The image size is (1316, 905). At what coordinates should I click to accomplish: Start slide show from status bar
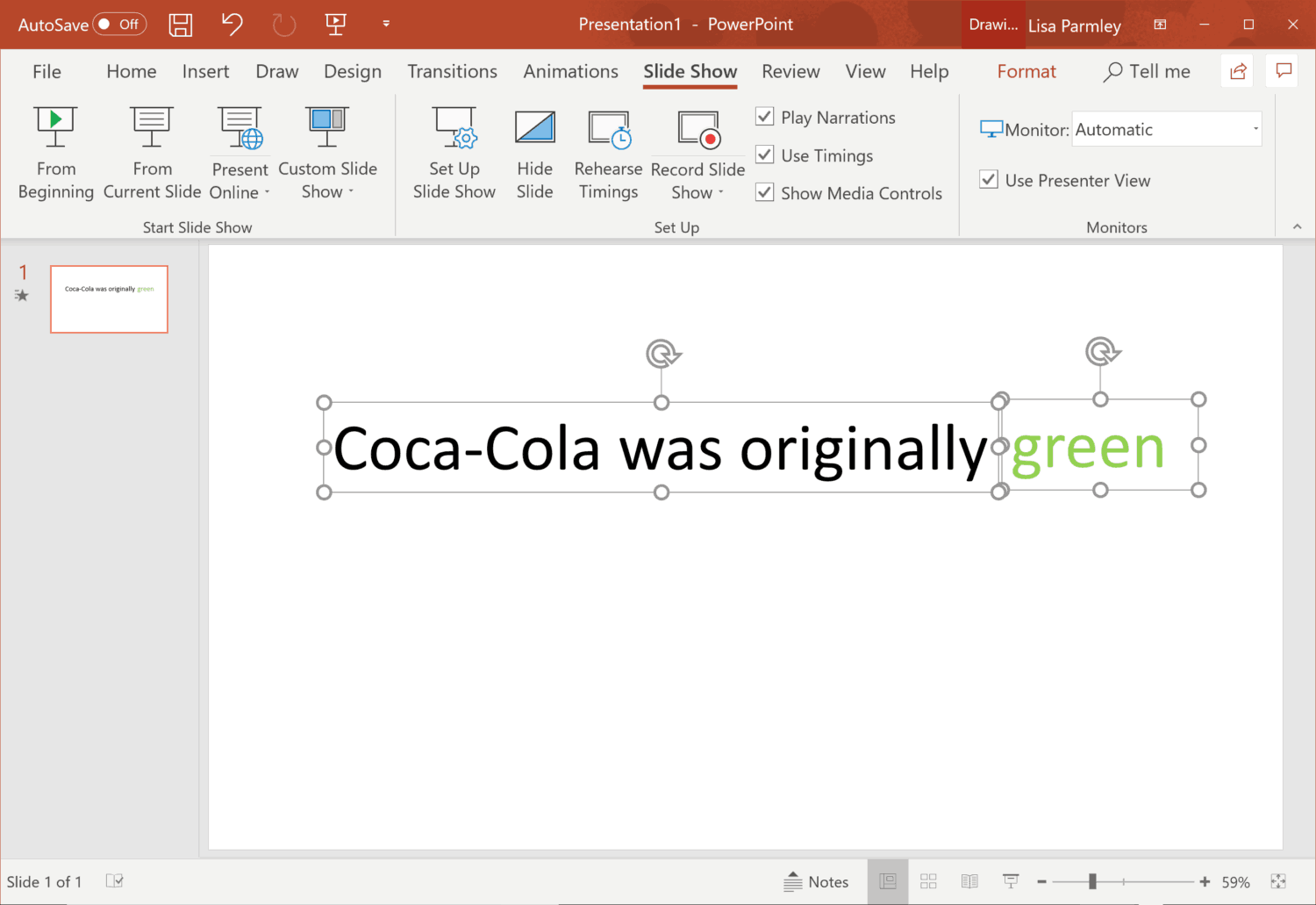coord(1011,881)
